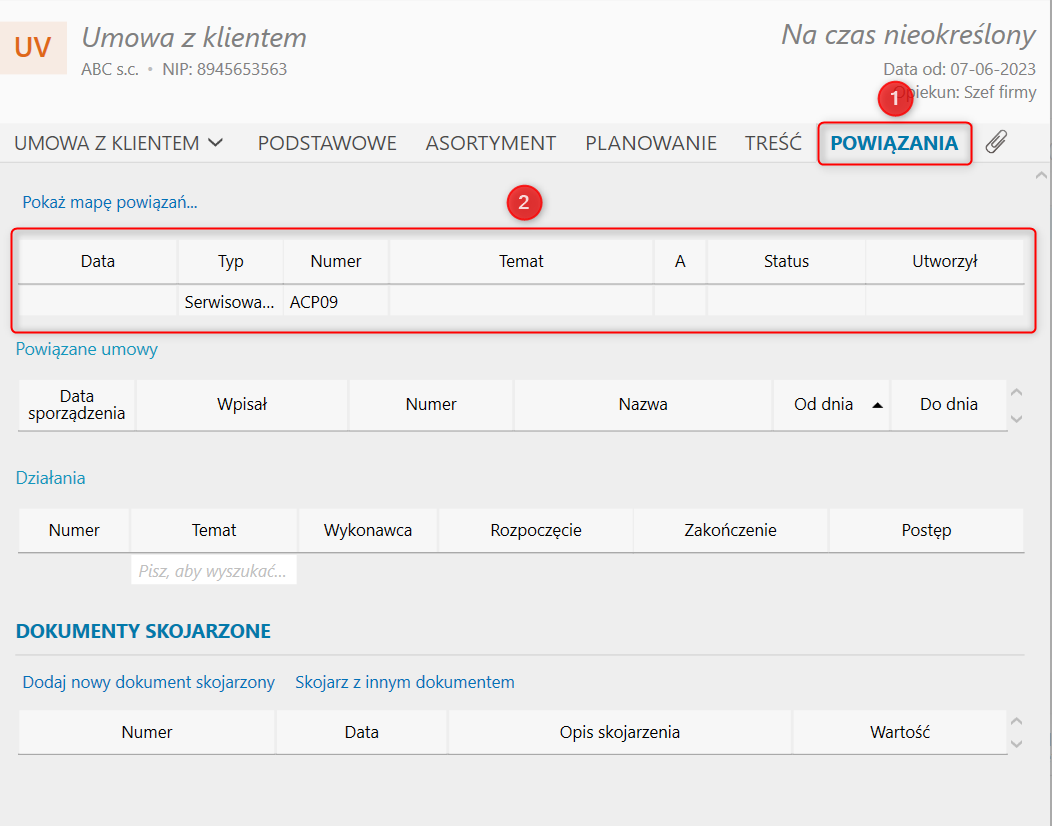This screenshot has height=826, width=1052.
Task: Click the Pokaż mapę powiązań link
Action: (110, 202)
